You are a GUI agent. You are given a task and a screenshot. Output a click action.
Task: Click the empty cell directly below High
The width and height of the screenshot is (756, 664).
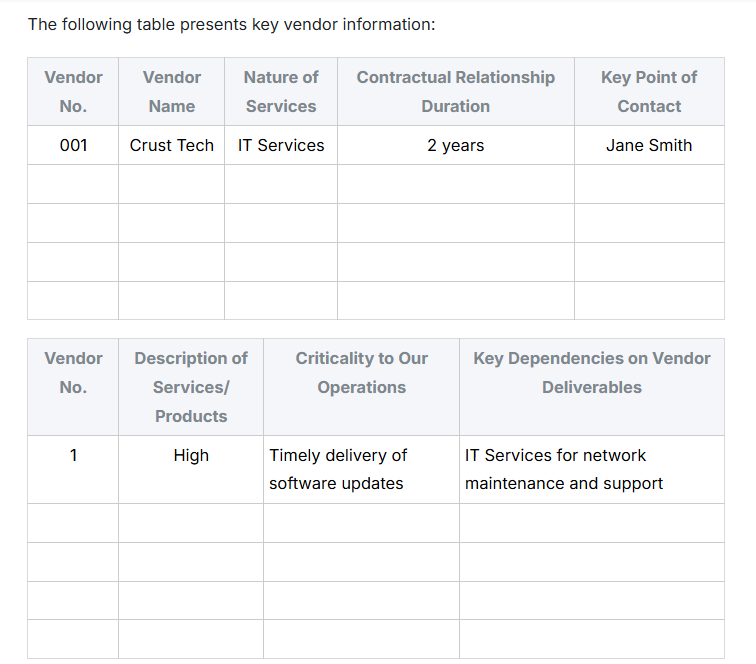[190, 523]
